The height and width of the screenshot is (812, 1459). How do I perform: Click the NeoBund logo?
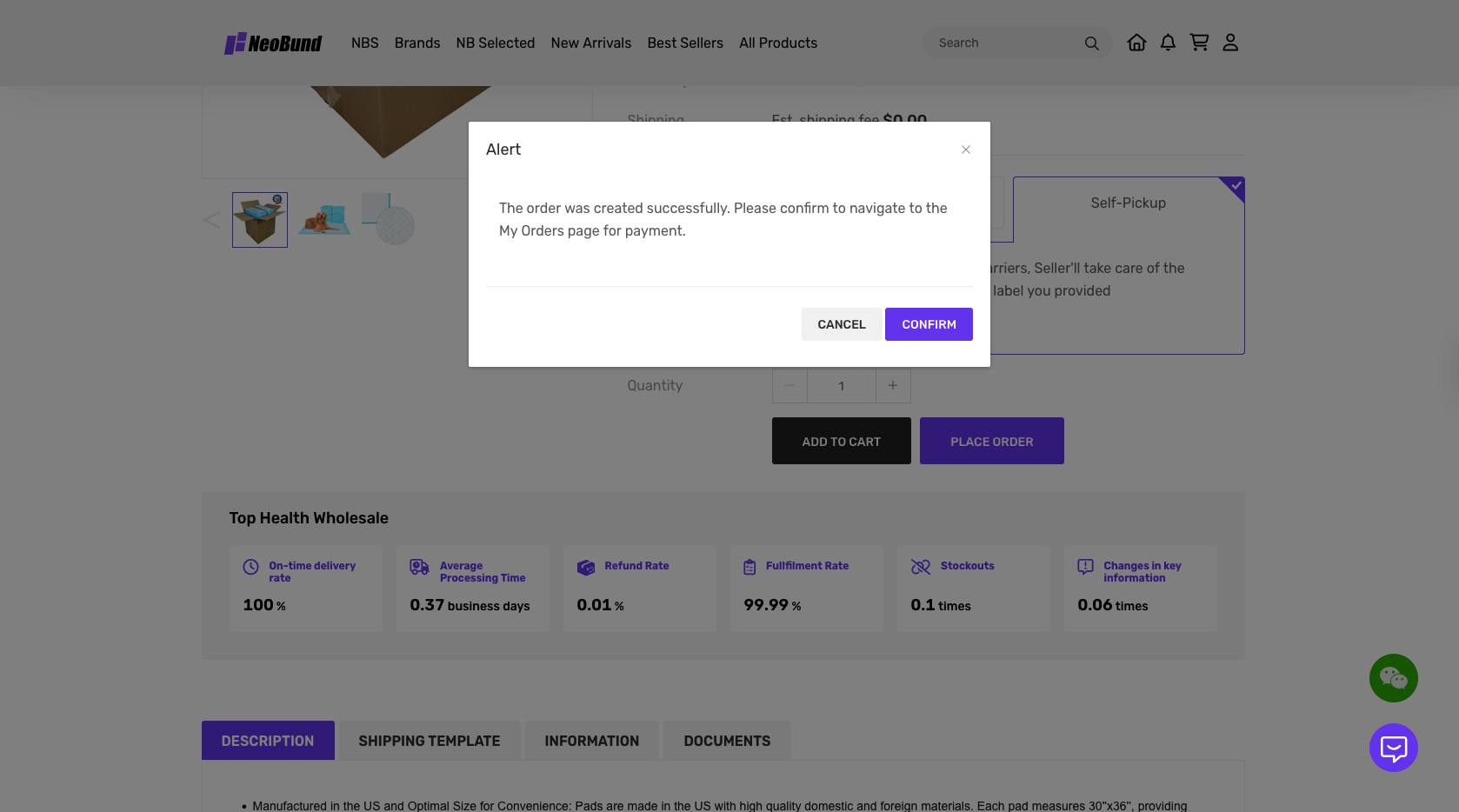[x=273, y=43]
